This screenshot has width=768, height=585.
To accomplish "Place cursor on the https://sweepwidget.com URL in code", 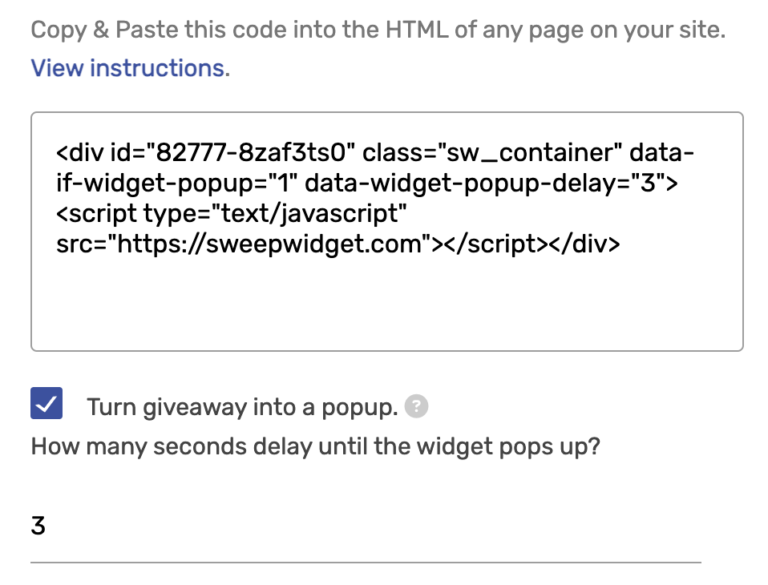I will (269, 244).
